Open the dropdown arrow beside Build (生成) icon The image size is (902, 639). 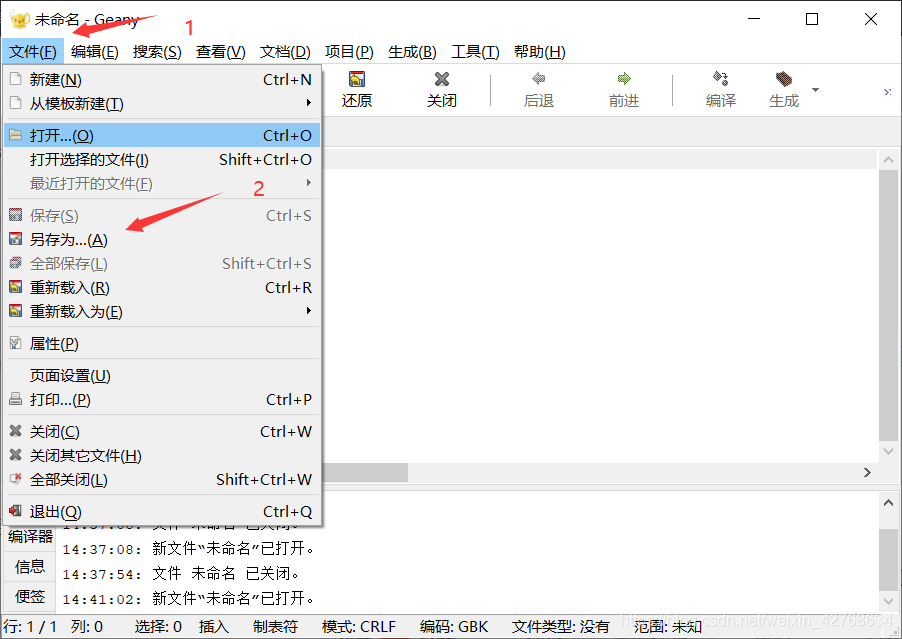tap(815, 90)
